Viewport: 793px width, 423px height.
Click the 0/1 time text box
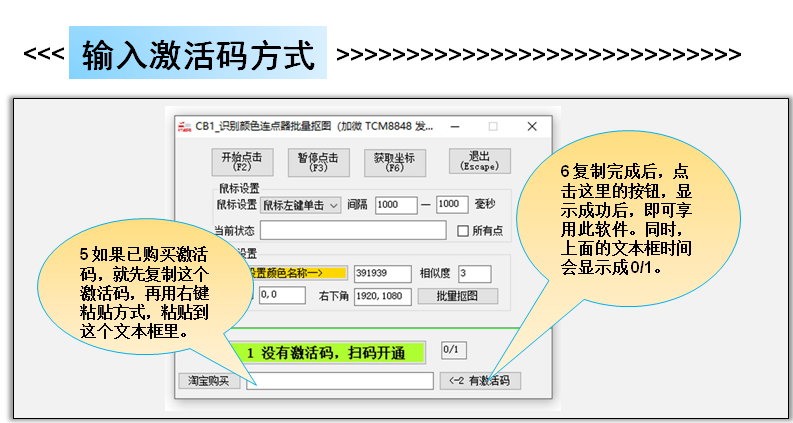[x=453, y=350]
